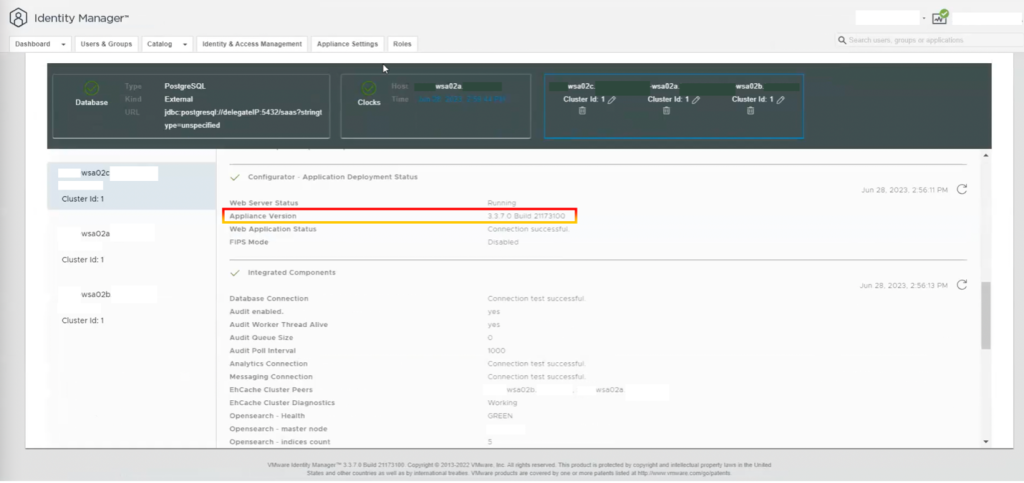This screenshot has height=483, width=1024.
Task: Switch to Identity & Access Management tab
Action: (x=251, y=44)
